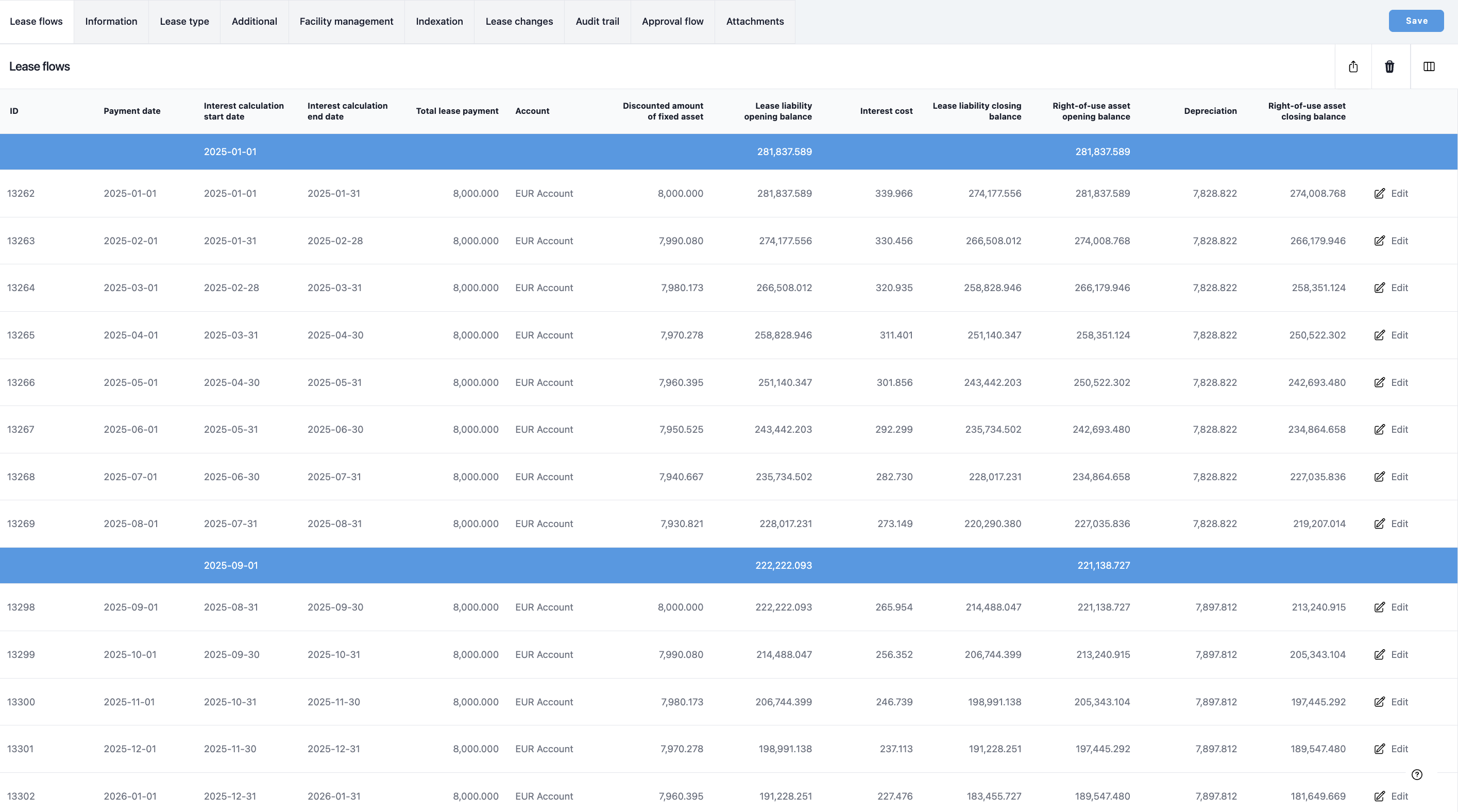Click the export/share icon in Lease flows header

(1353, 67)
